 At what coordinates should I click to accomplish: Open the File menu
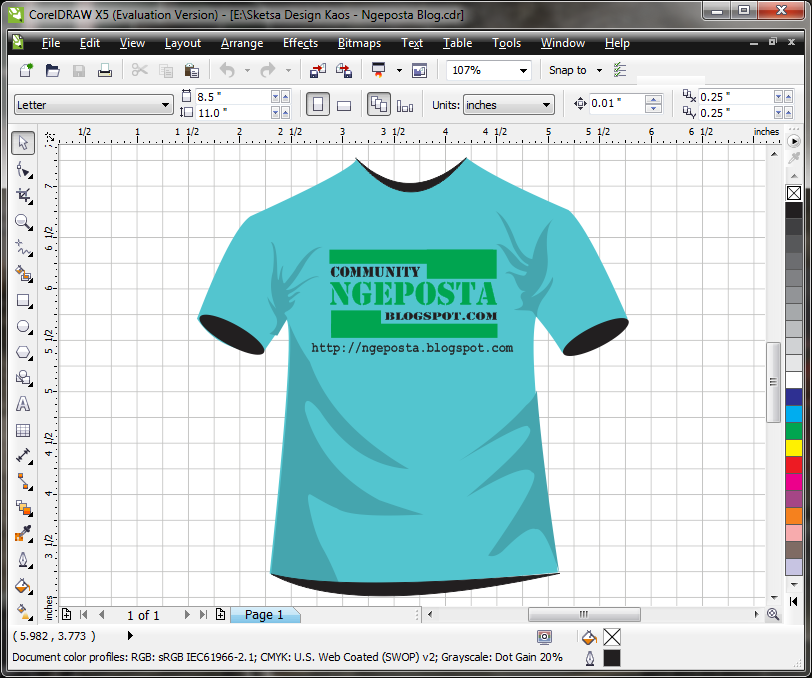coord(51,43)
